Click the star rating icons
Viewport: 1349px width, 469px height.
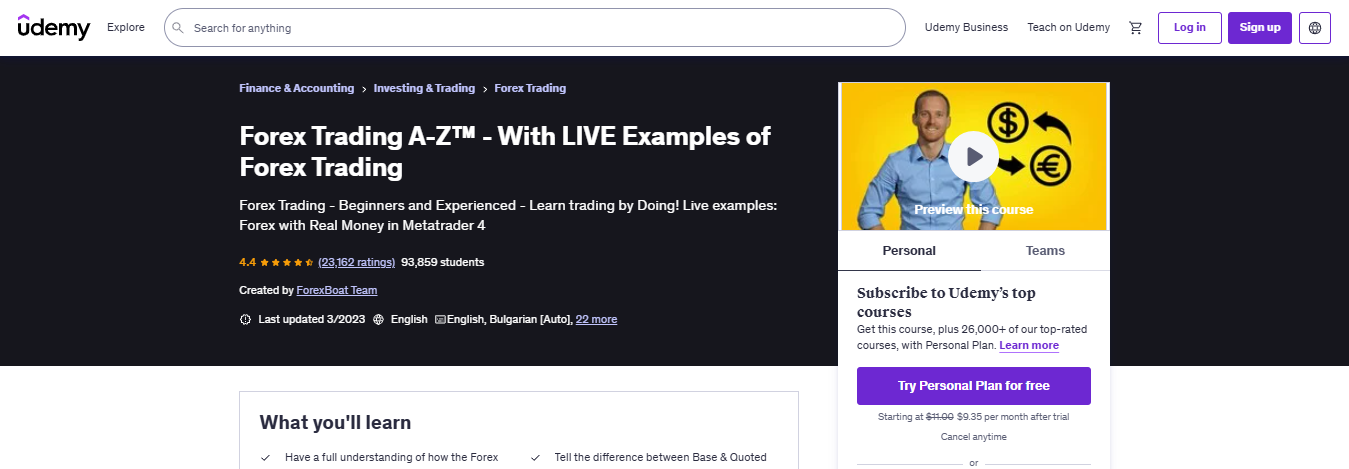[x=287, y=262]
